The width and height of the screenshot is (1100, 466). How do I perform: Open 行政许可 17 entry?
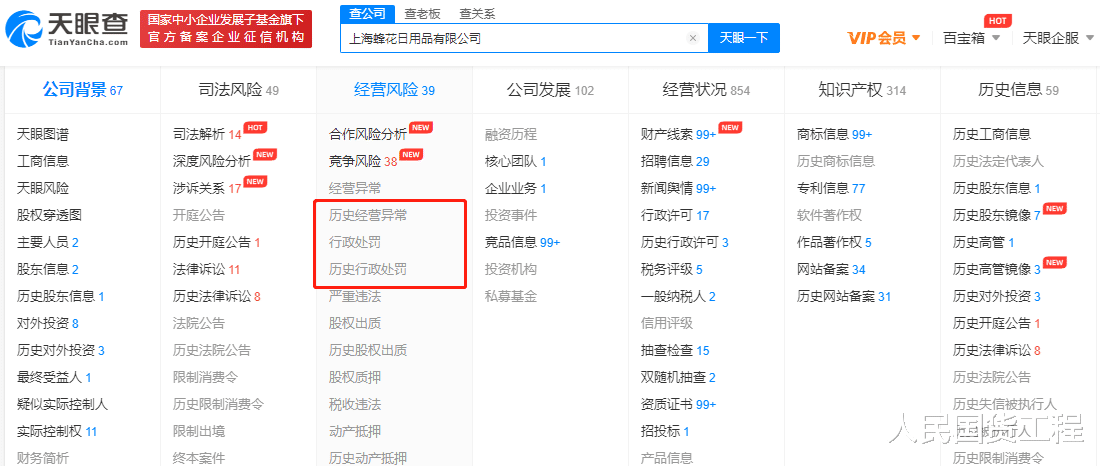675,215
